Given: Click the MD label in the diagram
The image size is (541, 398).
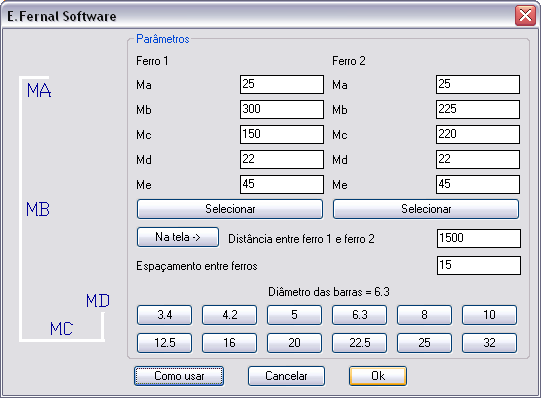Looking at the screenshot, I should point(98,301).
